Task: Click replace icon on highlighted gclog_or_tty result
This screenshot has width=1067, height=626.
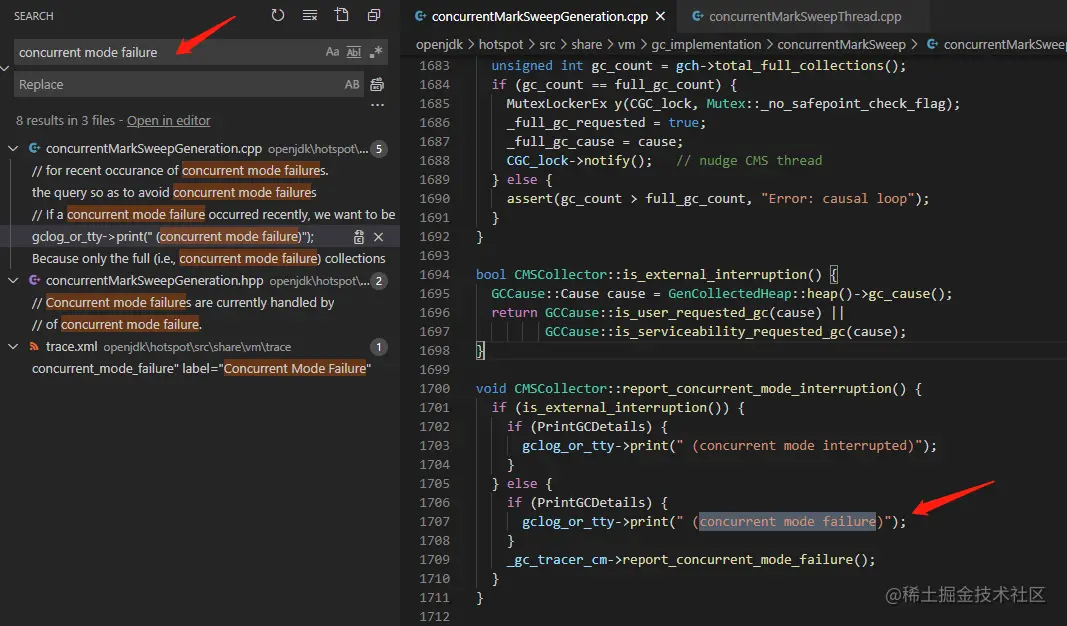Action: (359, 237)
